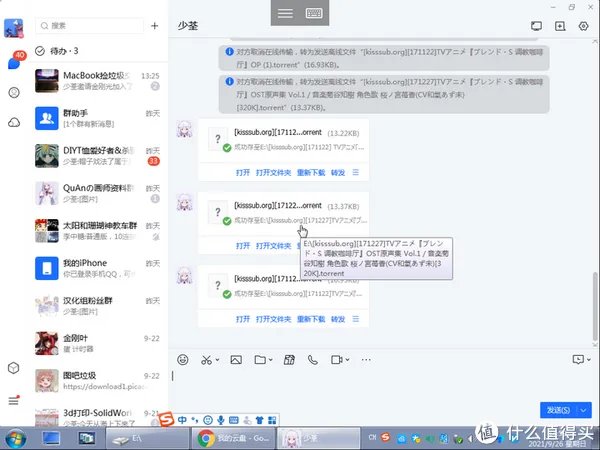Click the 少荃 taskbar window button
The height and width of the screenshot is (450, 600).
(x=318, y=438)
